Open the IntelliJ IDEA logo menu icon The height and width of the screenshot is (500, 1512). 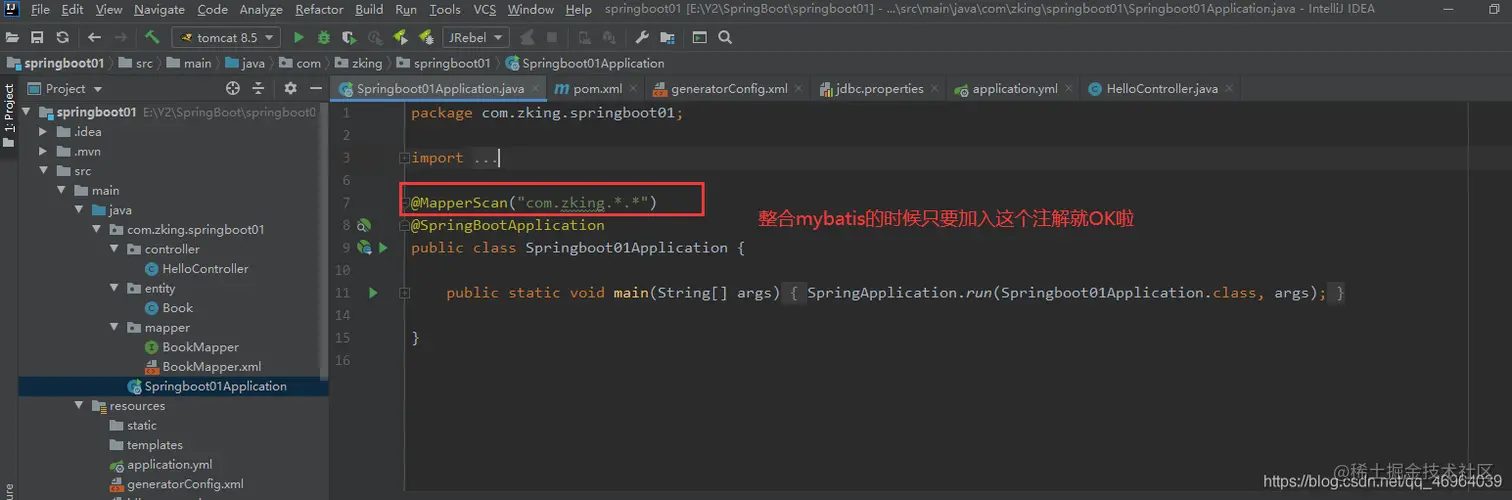coord(13,9)
